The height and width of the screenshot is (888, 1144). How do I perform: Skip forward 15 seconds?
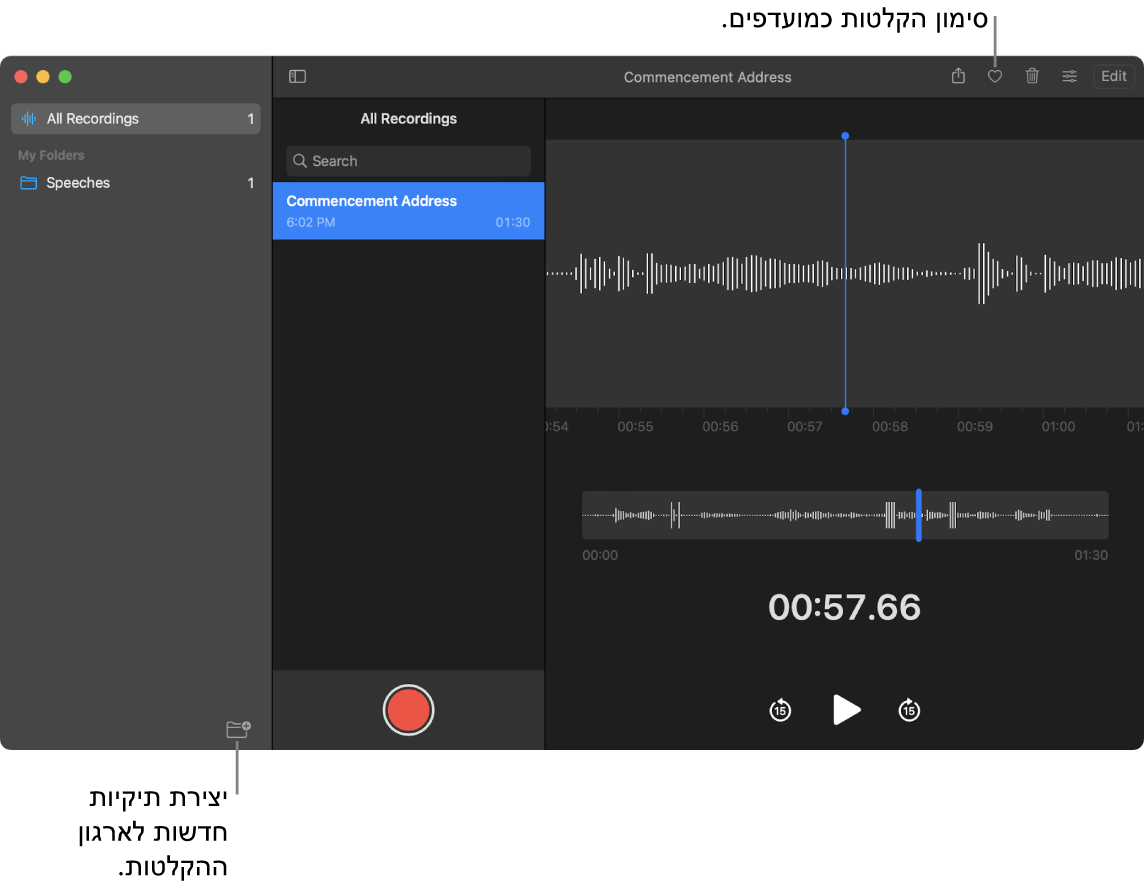908,710
